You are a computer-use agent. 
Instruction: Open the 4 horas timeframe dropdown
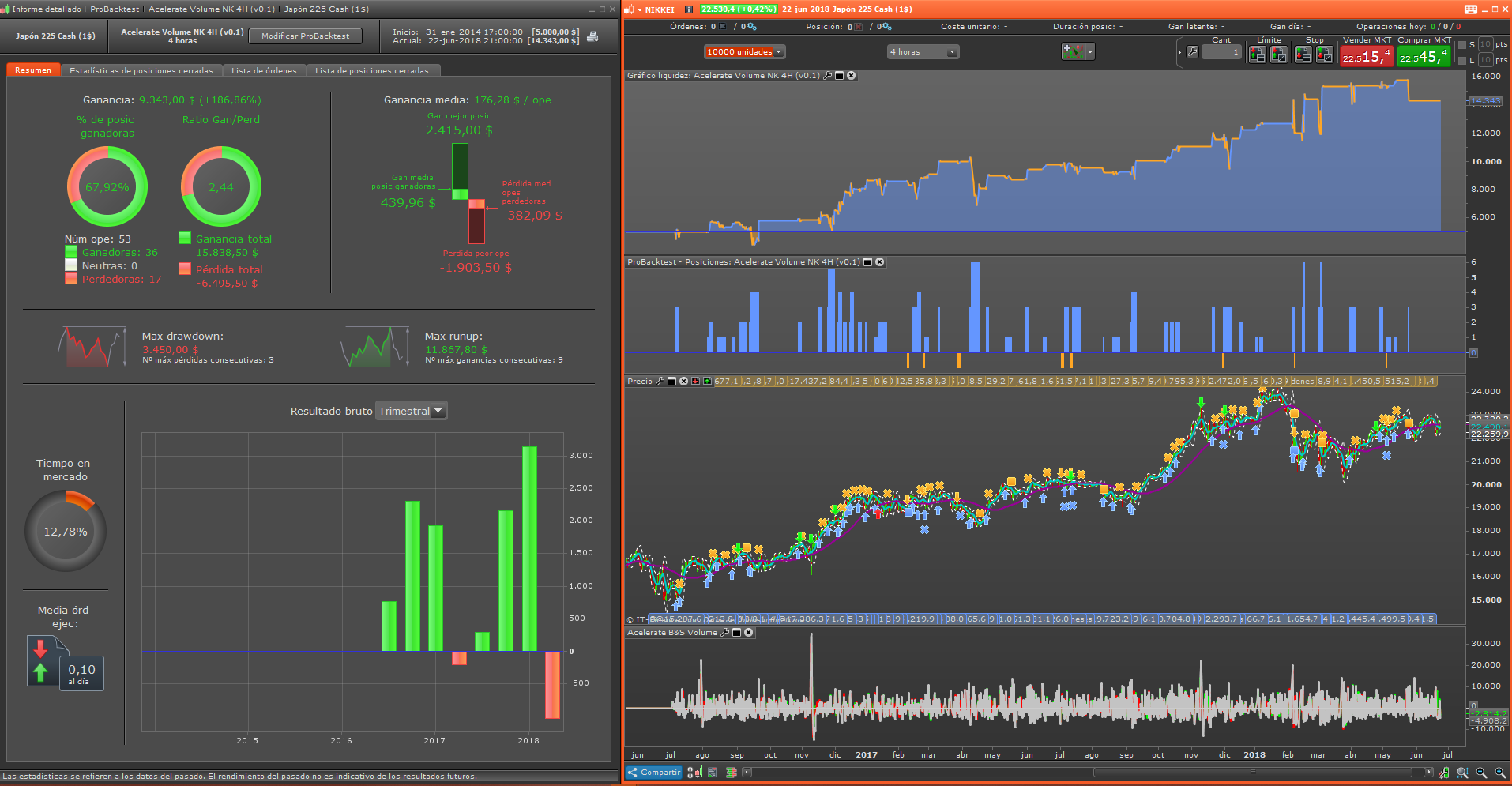[923, 52]
